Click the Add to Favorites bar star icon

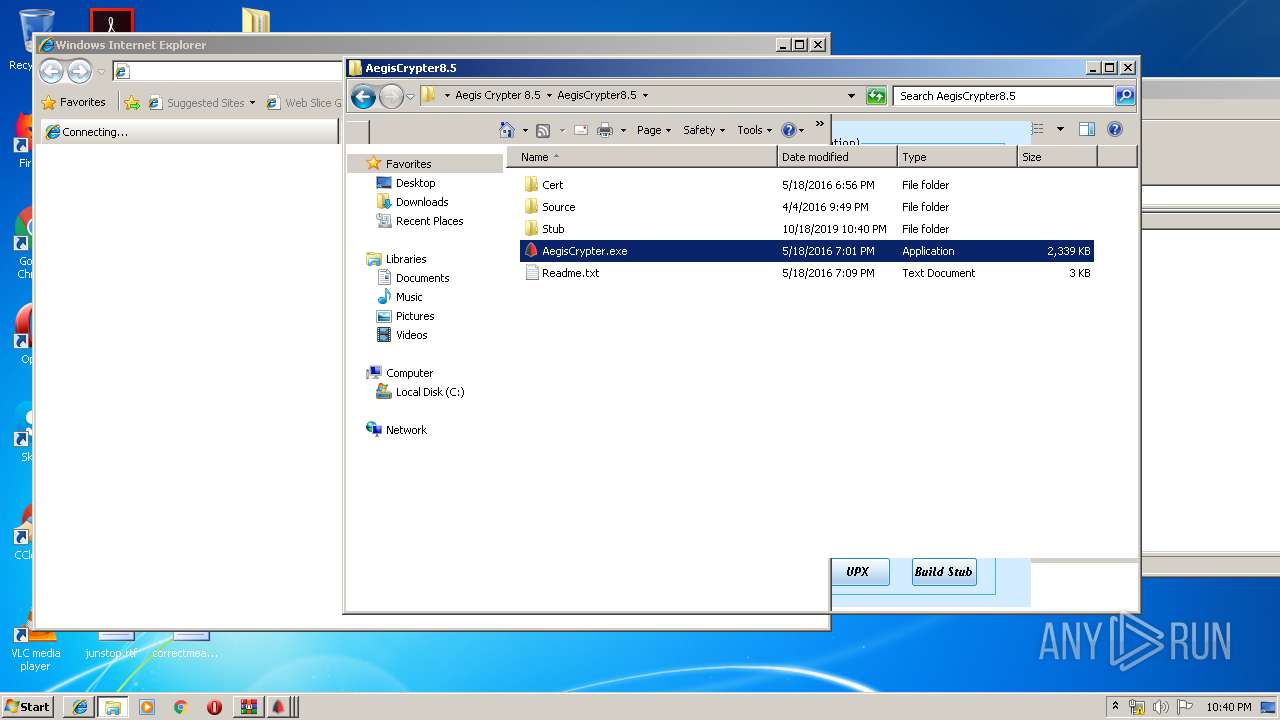(132, 102)
